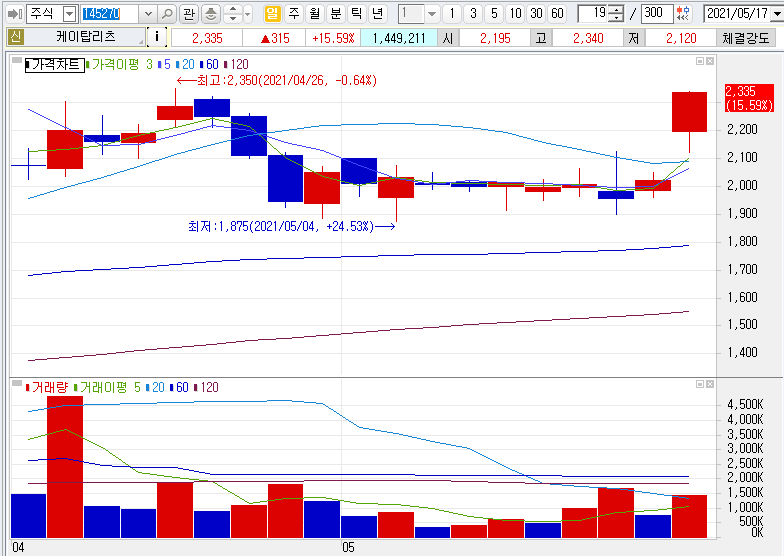784x556 pixels.
Task: Switch to the 주 weekly period
Action: click(294, 14)
